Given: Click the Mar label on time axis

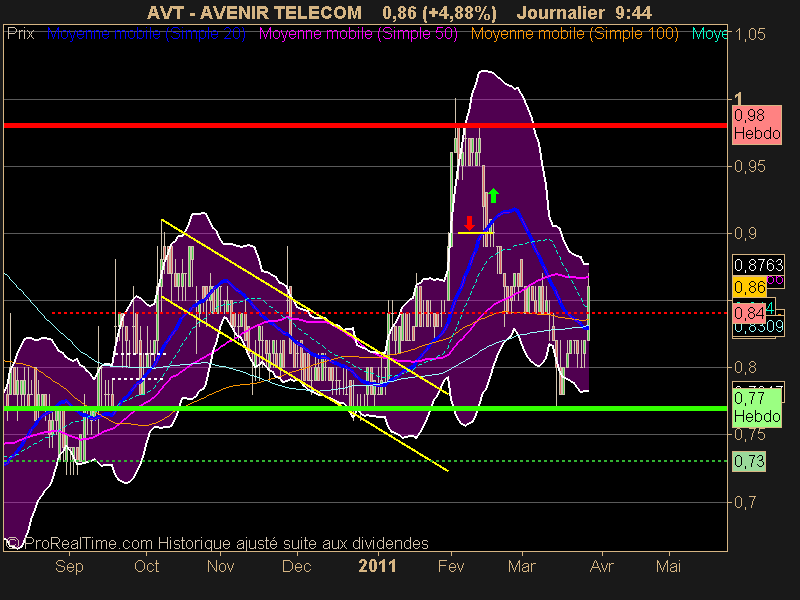Looking at the screenshot, I should pyautogui.click(x=522, y=566).
